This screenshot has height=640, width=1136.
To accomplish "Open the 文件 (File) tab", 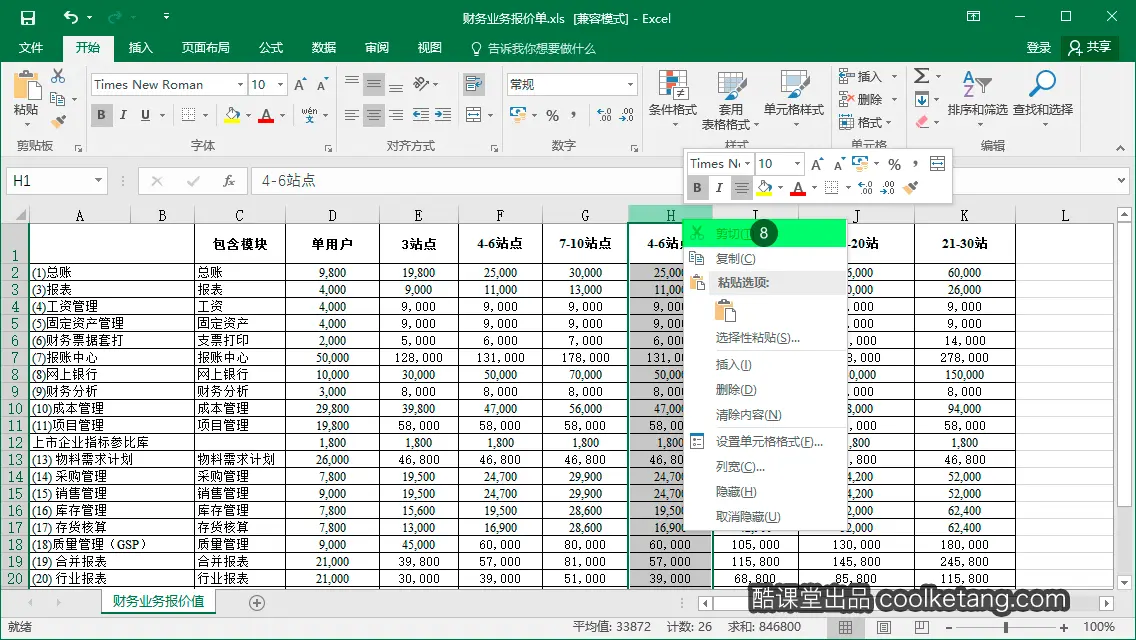I will [30, 48].
